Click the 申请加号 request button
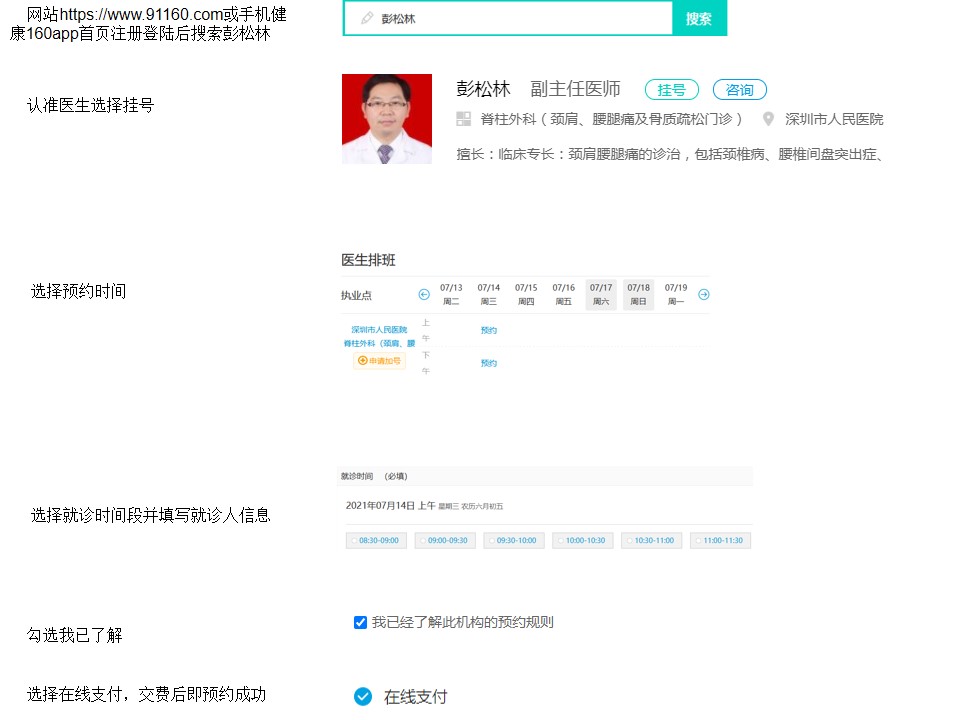960x720 pixels. (x=379, y=361)
